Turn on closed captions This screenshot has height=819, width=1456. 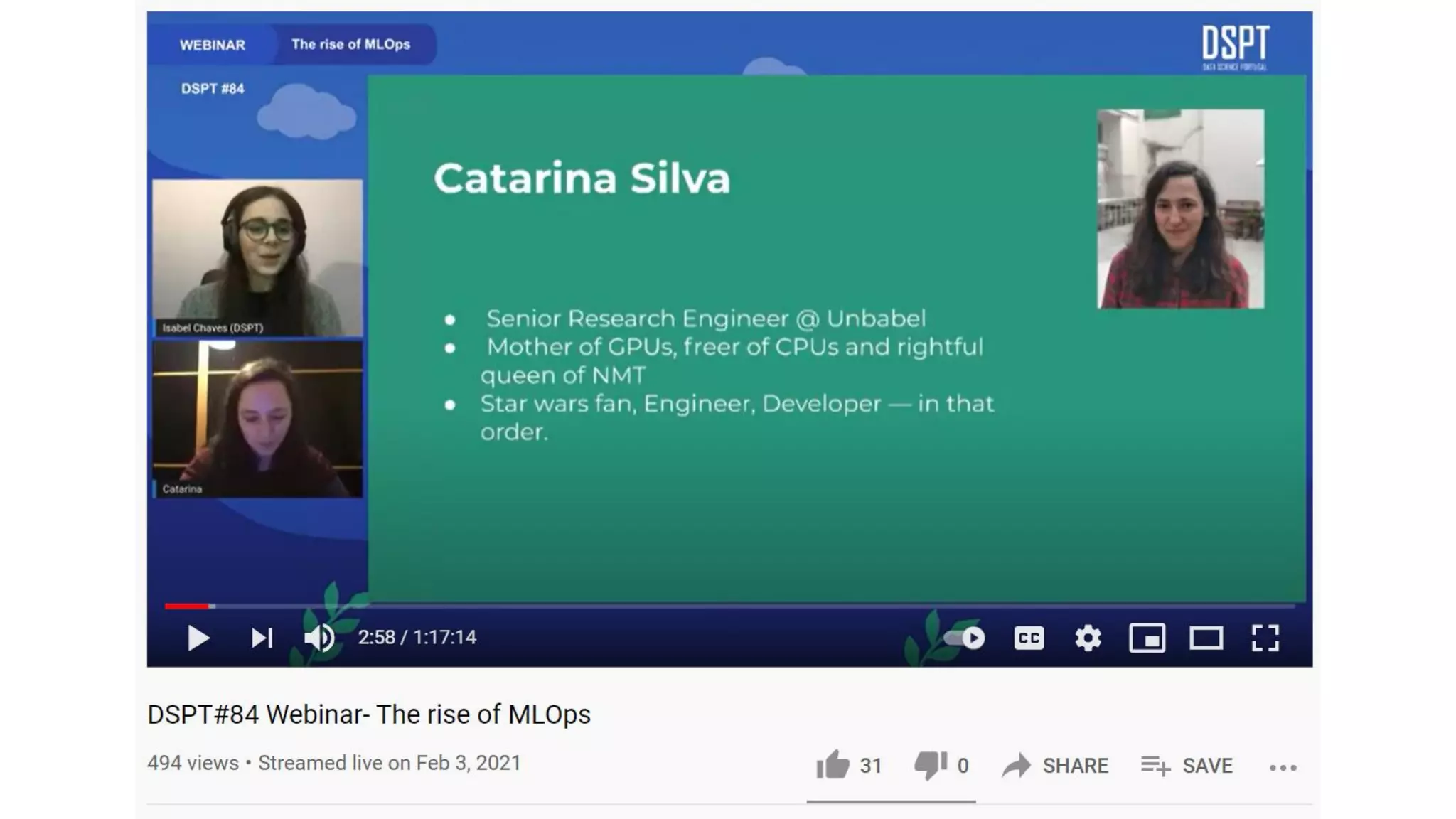tap(1029, 638)
